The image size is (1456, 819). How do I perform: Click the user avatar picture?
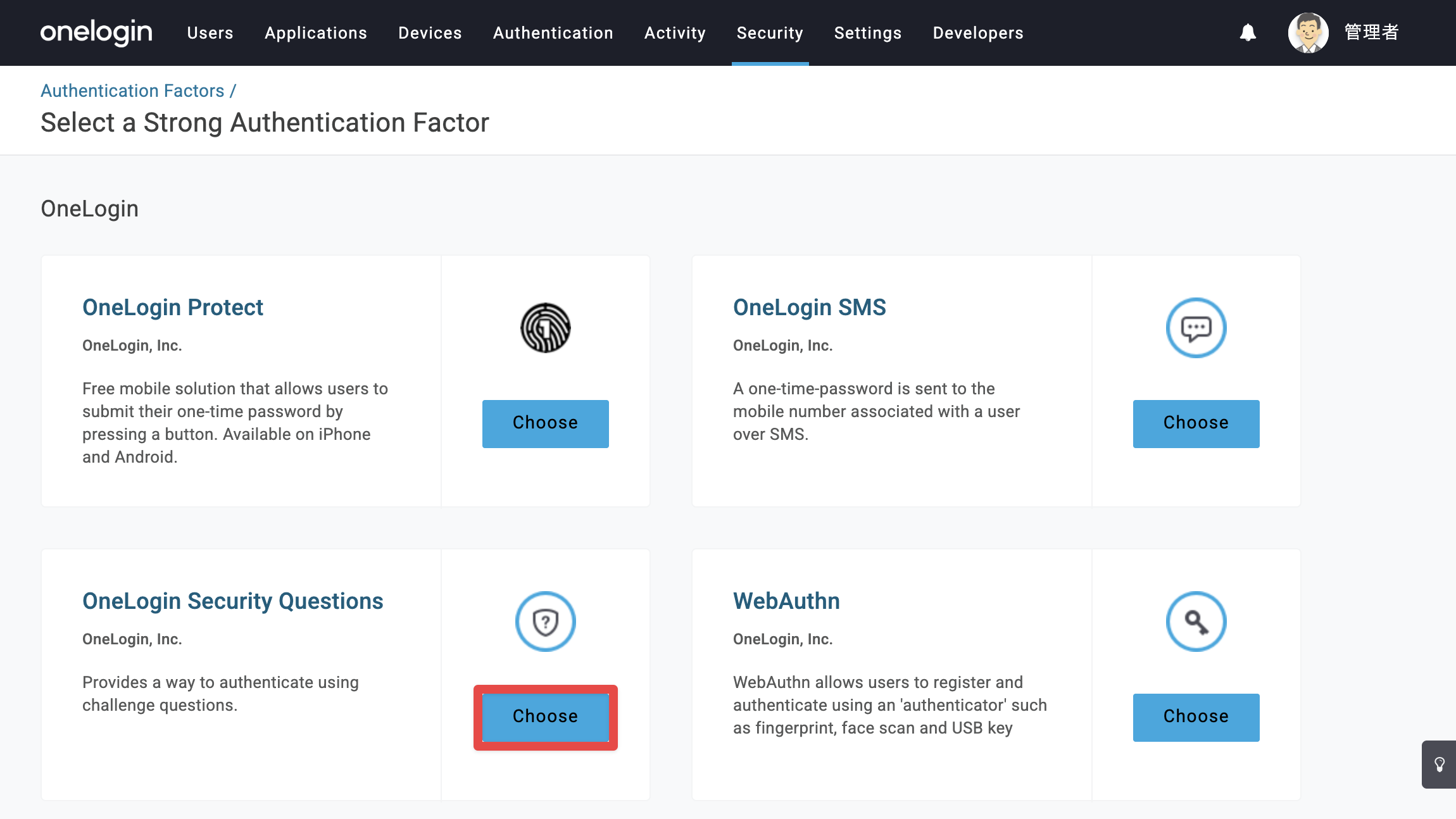tap(1308, 32)
